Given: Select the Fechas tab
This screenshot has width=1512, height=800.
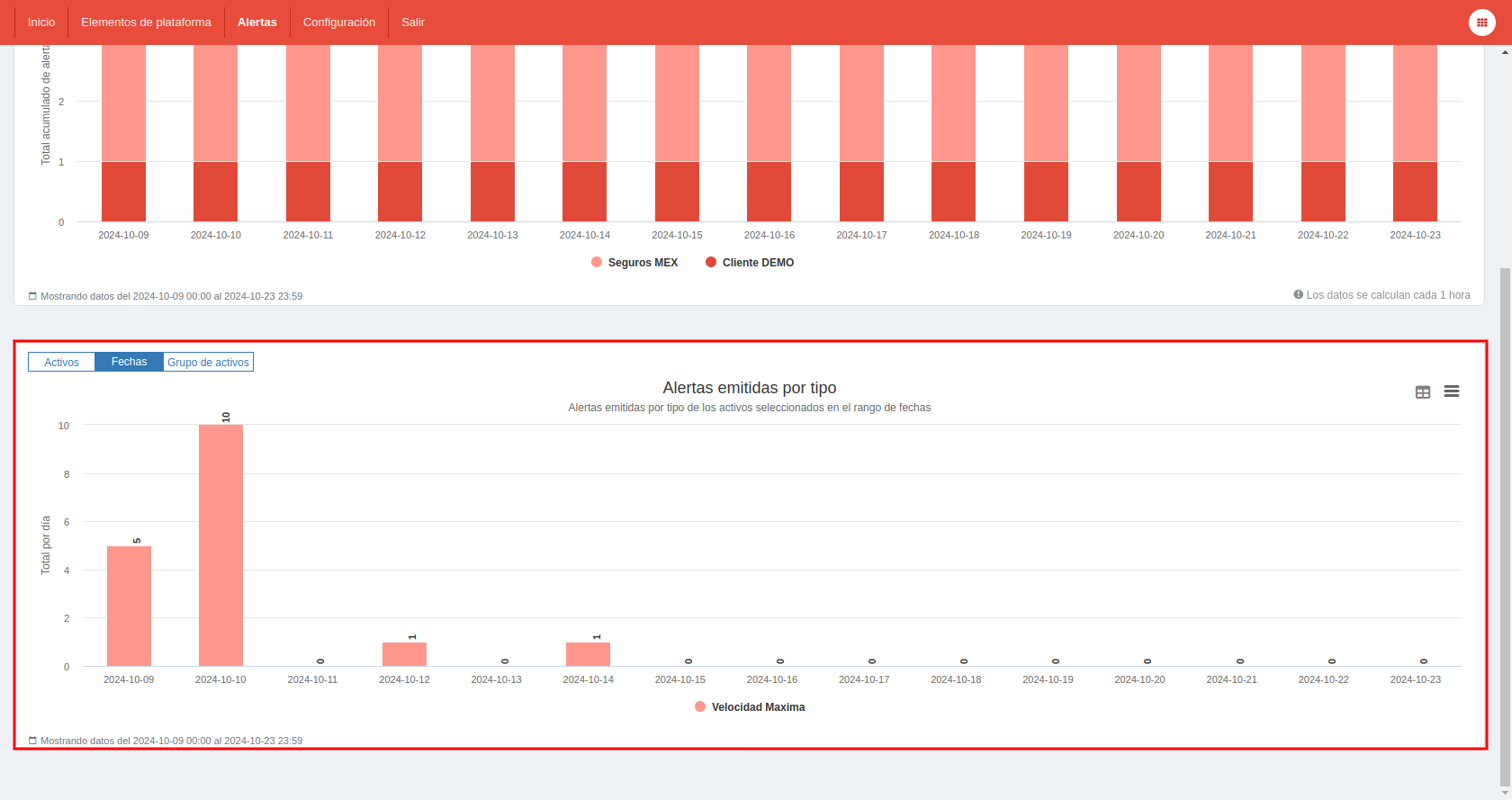Looking at the screenshot, I should tap(130, 362).
